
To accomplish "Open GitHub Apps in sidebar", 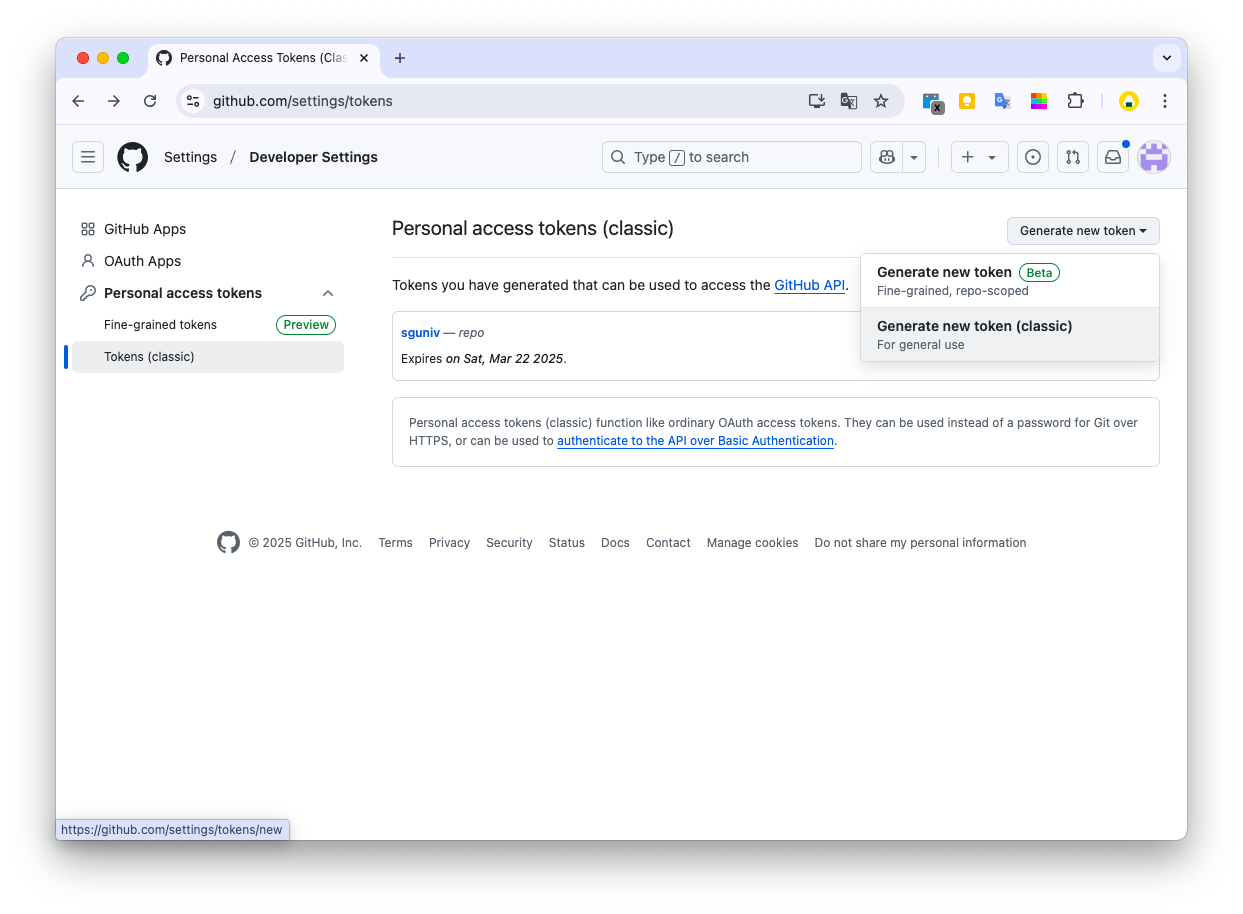I will (x=145, y=229).
